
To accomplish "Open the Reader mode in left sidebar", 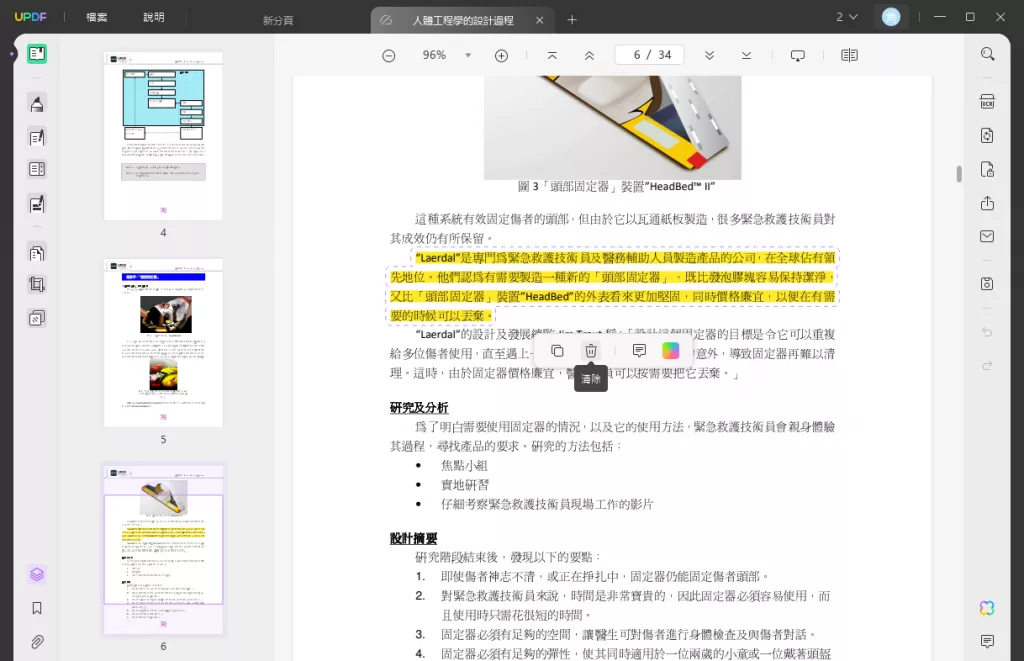I will (x=37, y=54).
